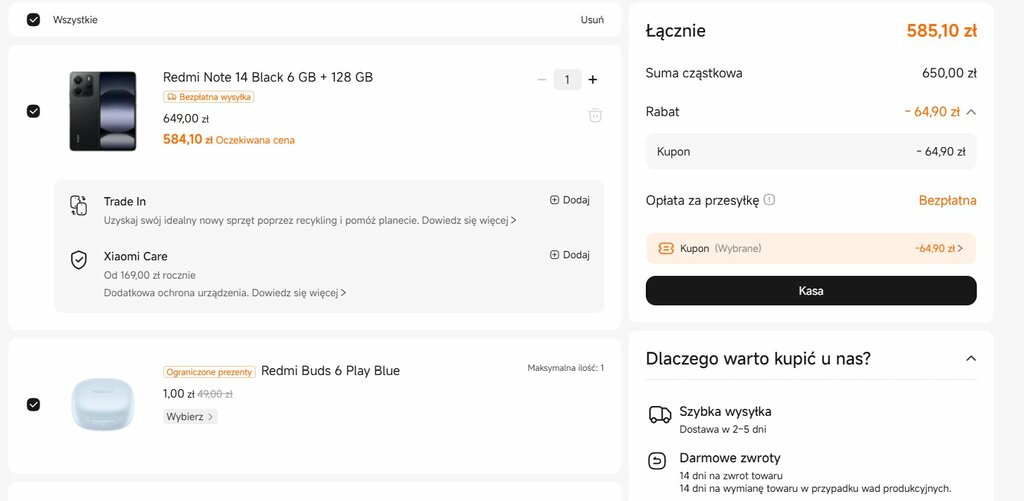The width and height of the screenshot is (1024, 501).
Task: Click the Xiaomi Care shield icon
Action: click(x=78, y=260)
